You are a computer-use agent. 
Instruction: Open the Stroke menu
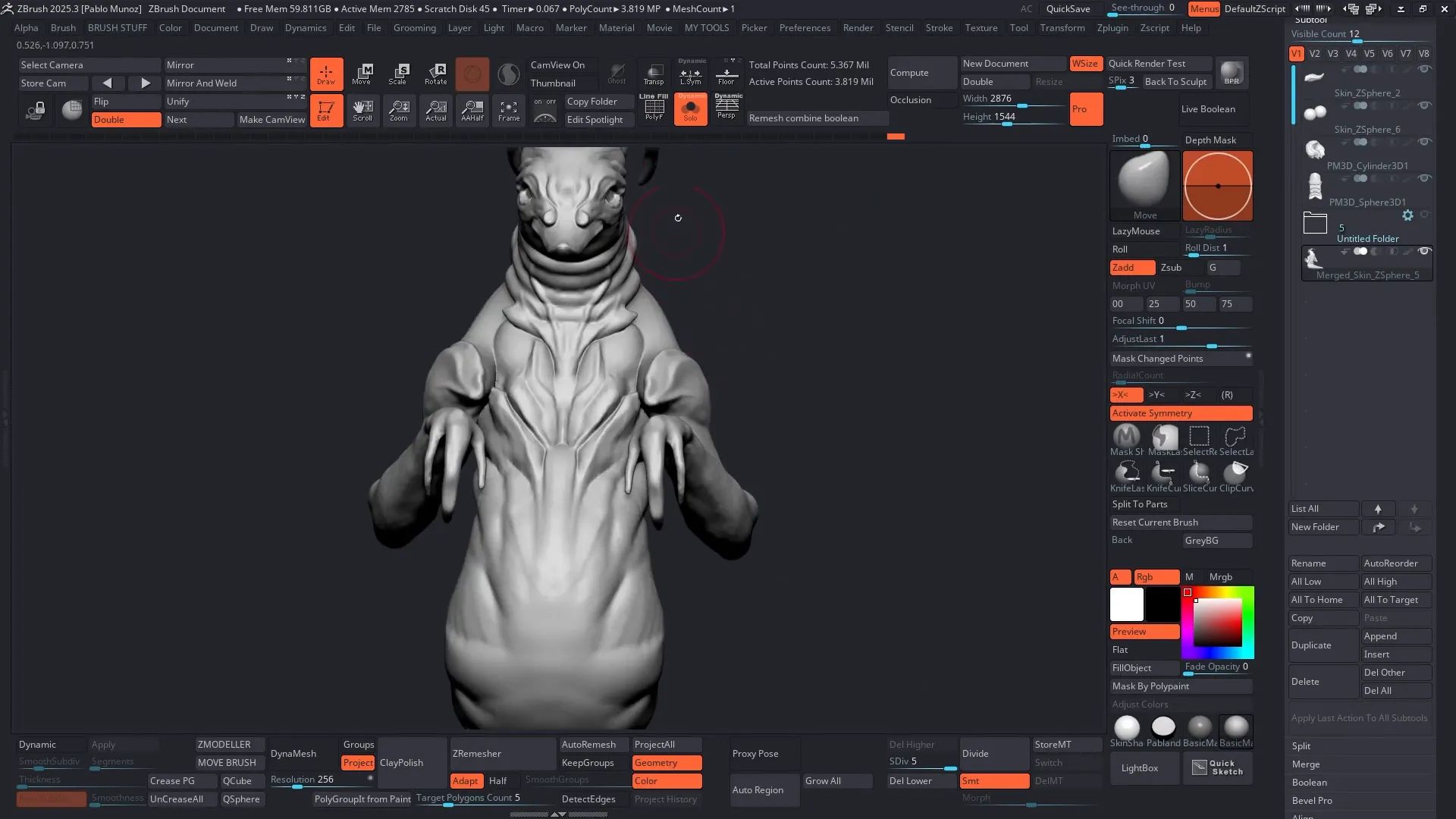939,28
